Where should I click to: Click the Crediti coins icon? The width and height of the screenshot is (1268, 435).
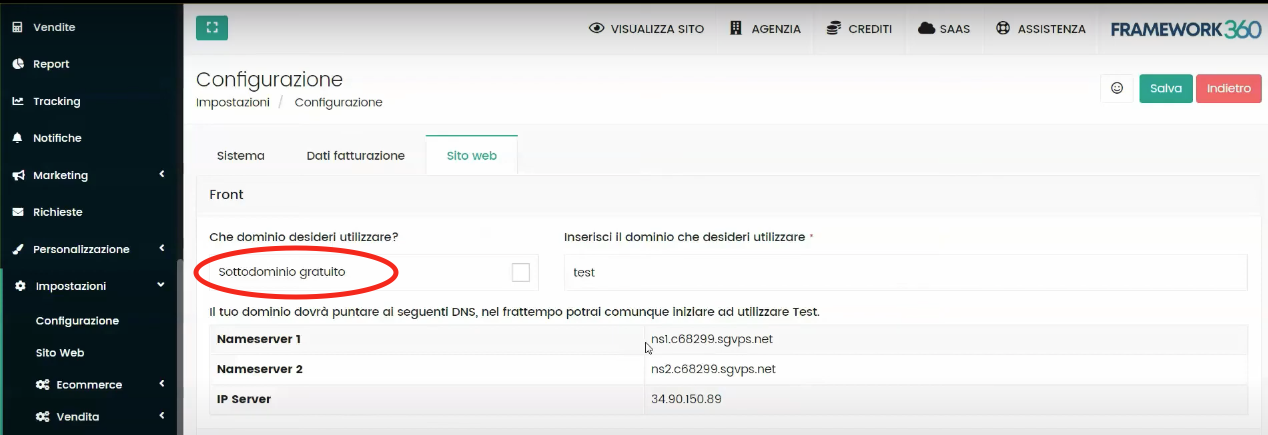point(833,29)
